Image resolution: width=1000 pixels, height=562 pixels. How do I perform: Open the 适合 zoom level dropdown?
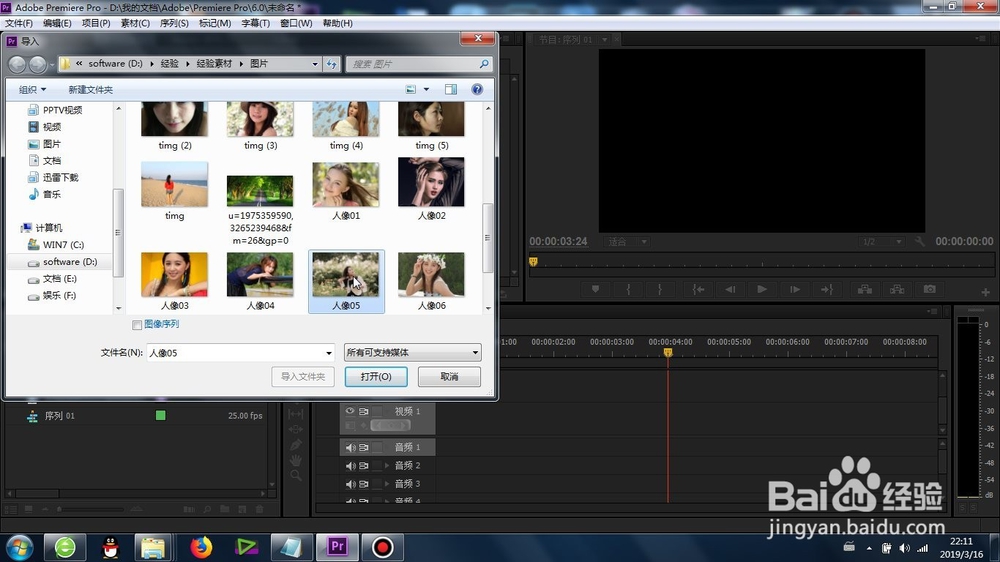click(628, 242)
